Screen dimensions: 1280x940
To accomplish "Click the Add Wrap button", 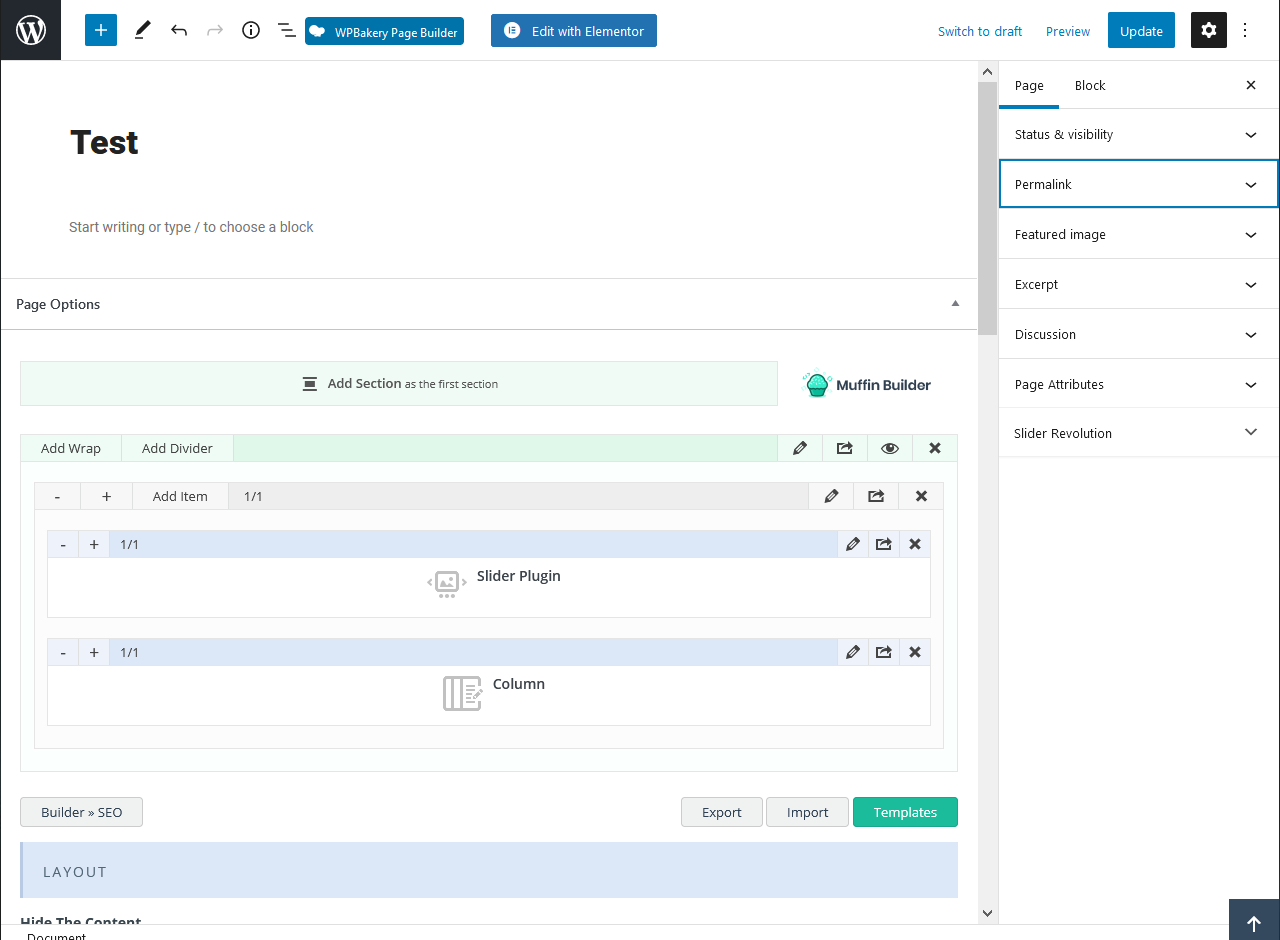I will [x=71, y=448].
